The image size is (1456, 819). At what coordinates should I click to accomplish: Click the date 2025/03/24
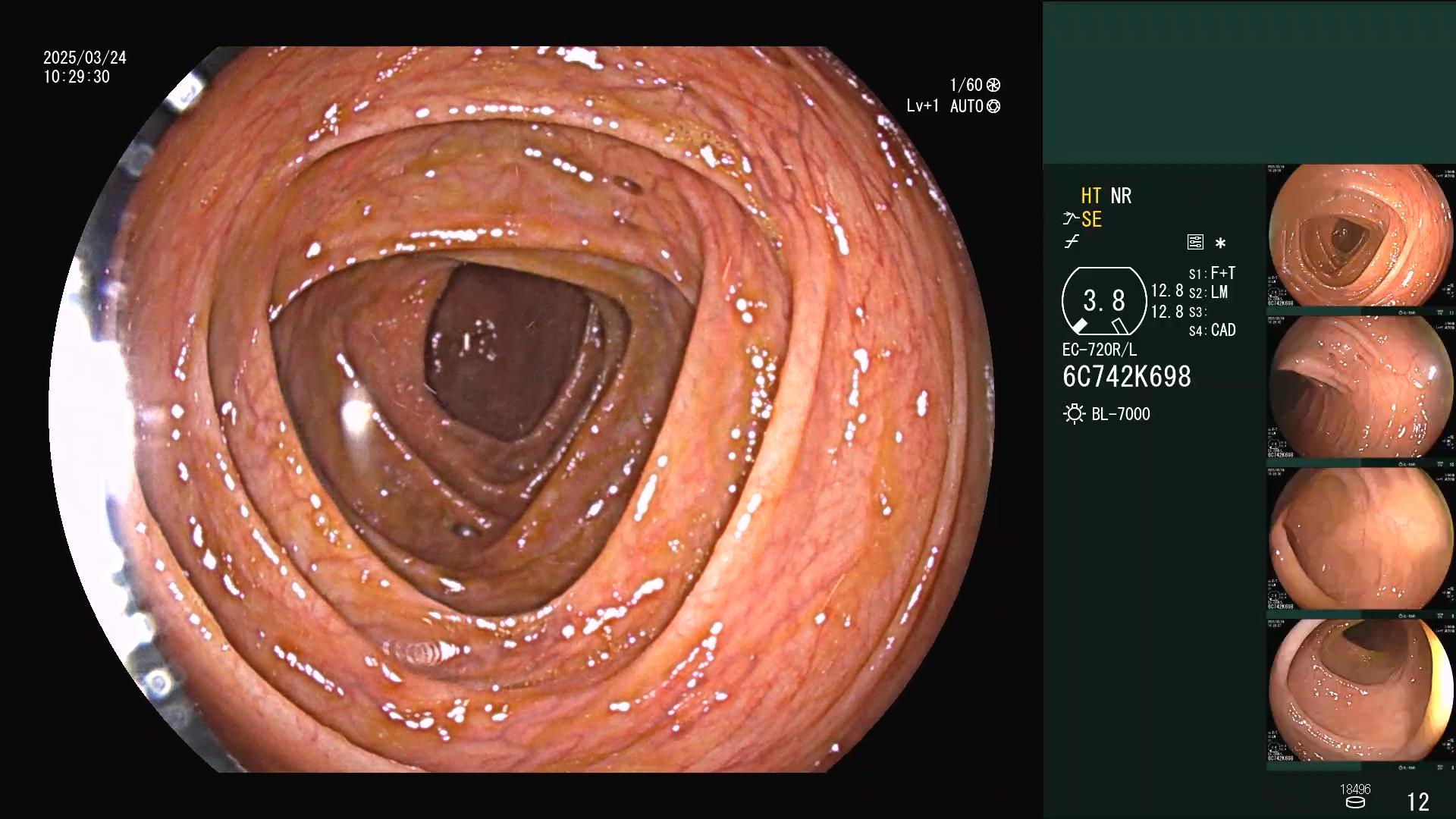[85, 58]
